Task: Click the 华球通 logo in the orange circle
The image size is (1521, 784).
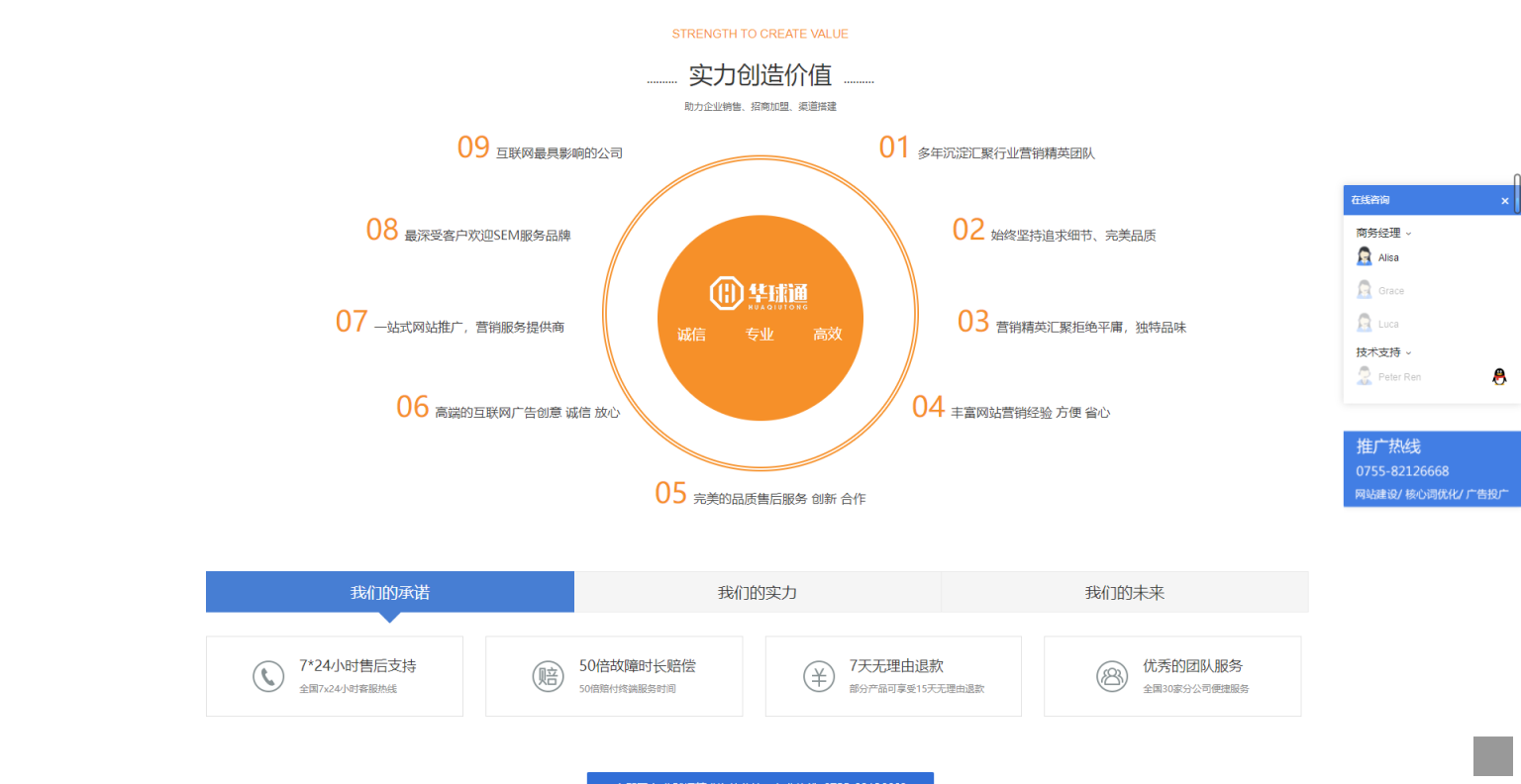Action: coord(760,293)
